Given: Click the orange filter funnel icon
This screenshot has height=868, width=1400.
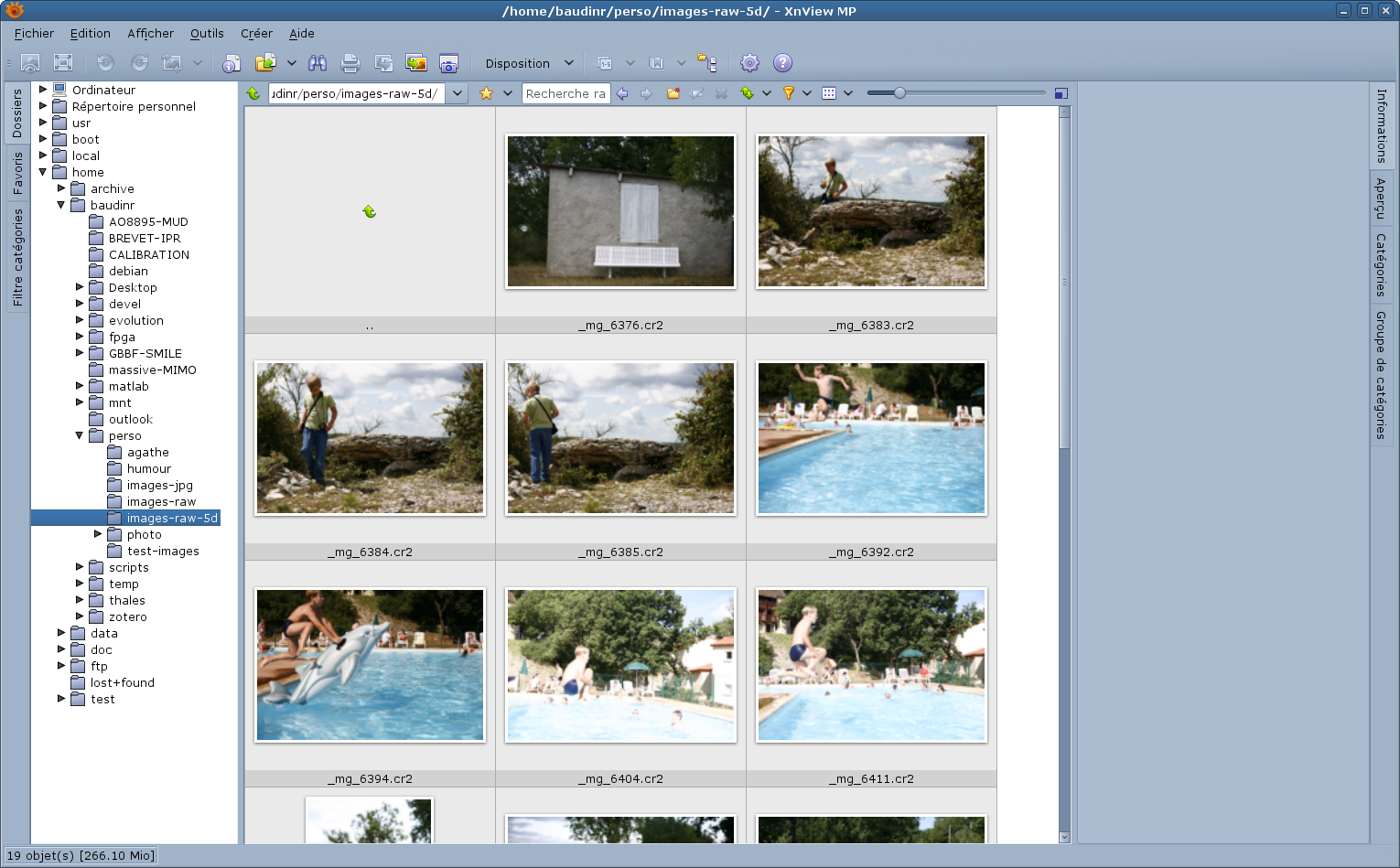Looking at the screenshot, I should [788, 93].
